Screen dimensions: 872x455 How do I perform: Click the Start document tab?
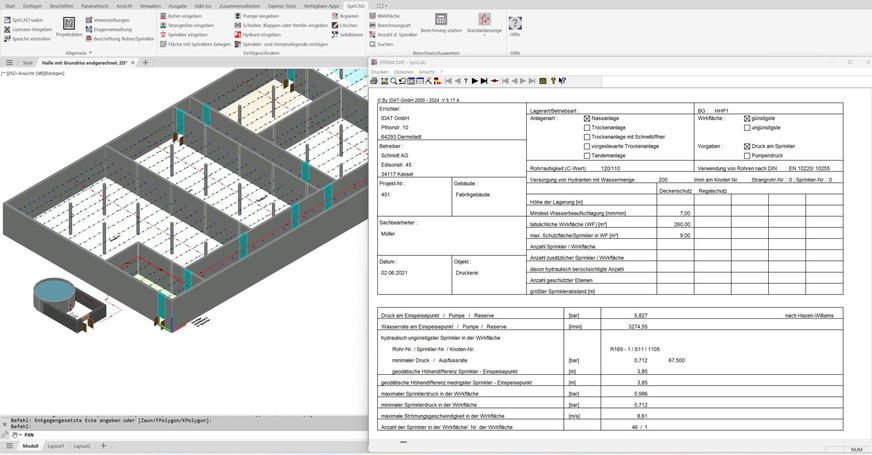(x=28, y=63)
